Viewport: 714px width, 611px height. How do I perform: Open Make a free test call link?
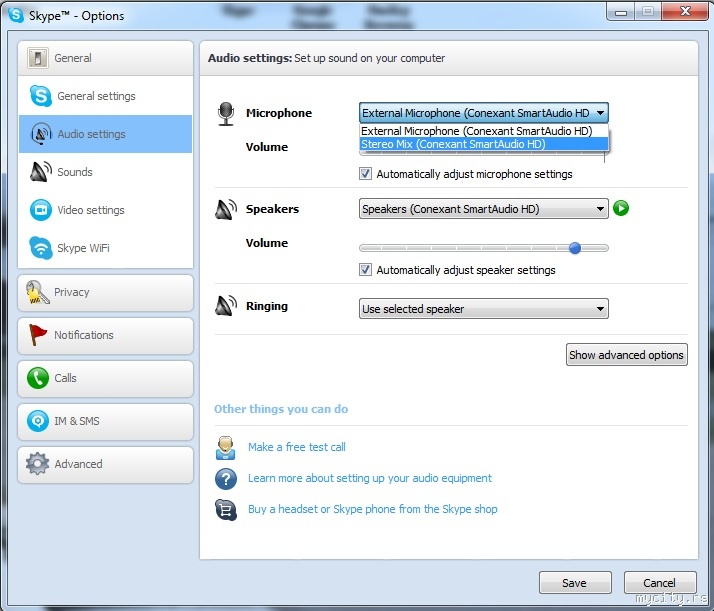coord(297,447)
